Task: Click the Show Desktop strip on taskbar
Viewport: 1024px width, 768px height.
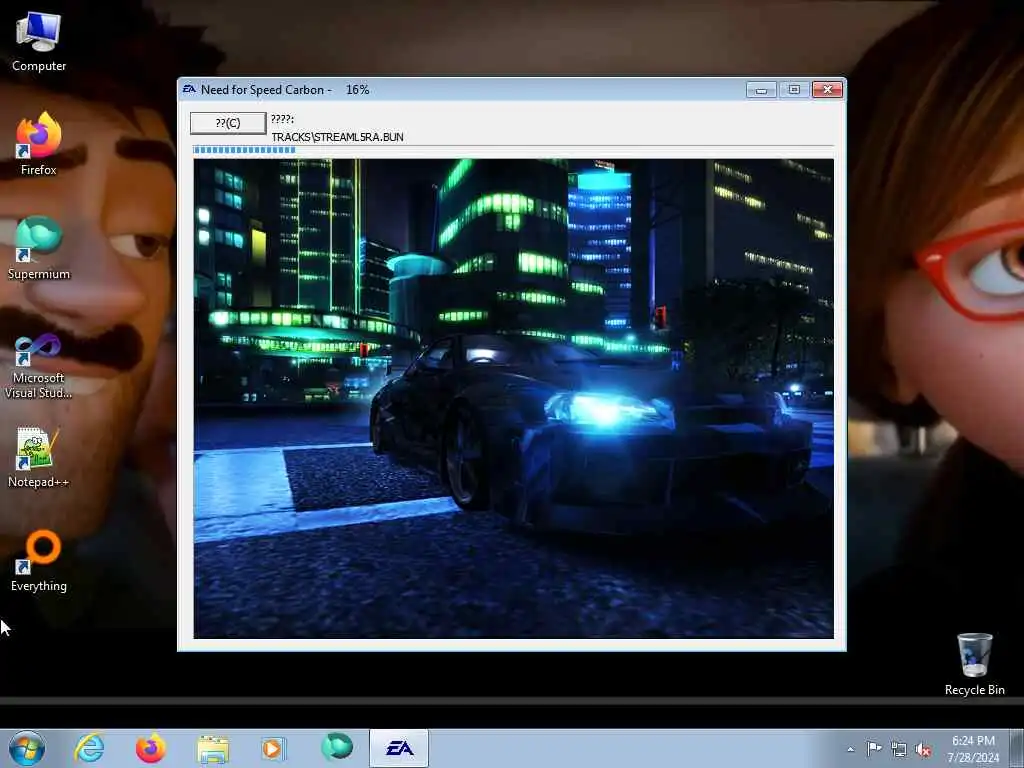Action: [x=1017, y=748]
